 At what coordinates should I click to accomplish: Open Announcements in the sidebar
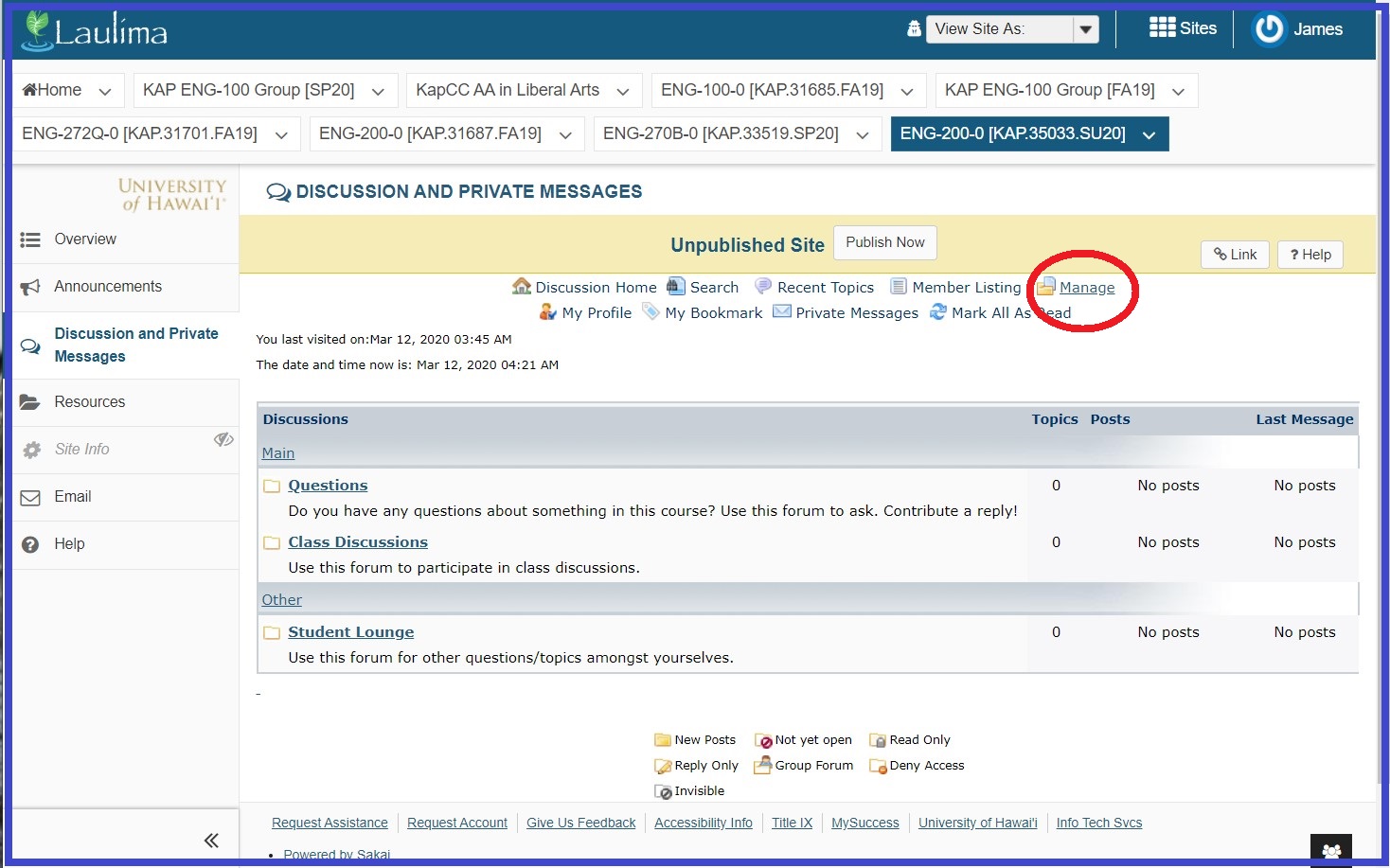[108, 287]
